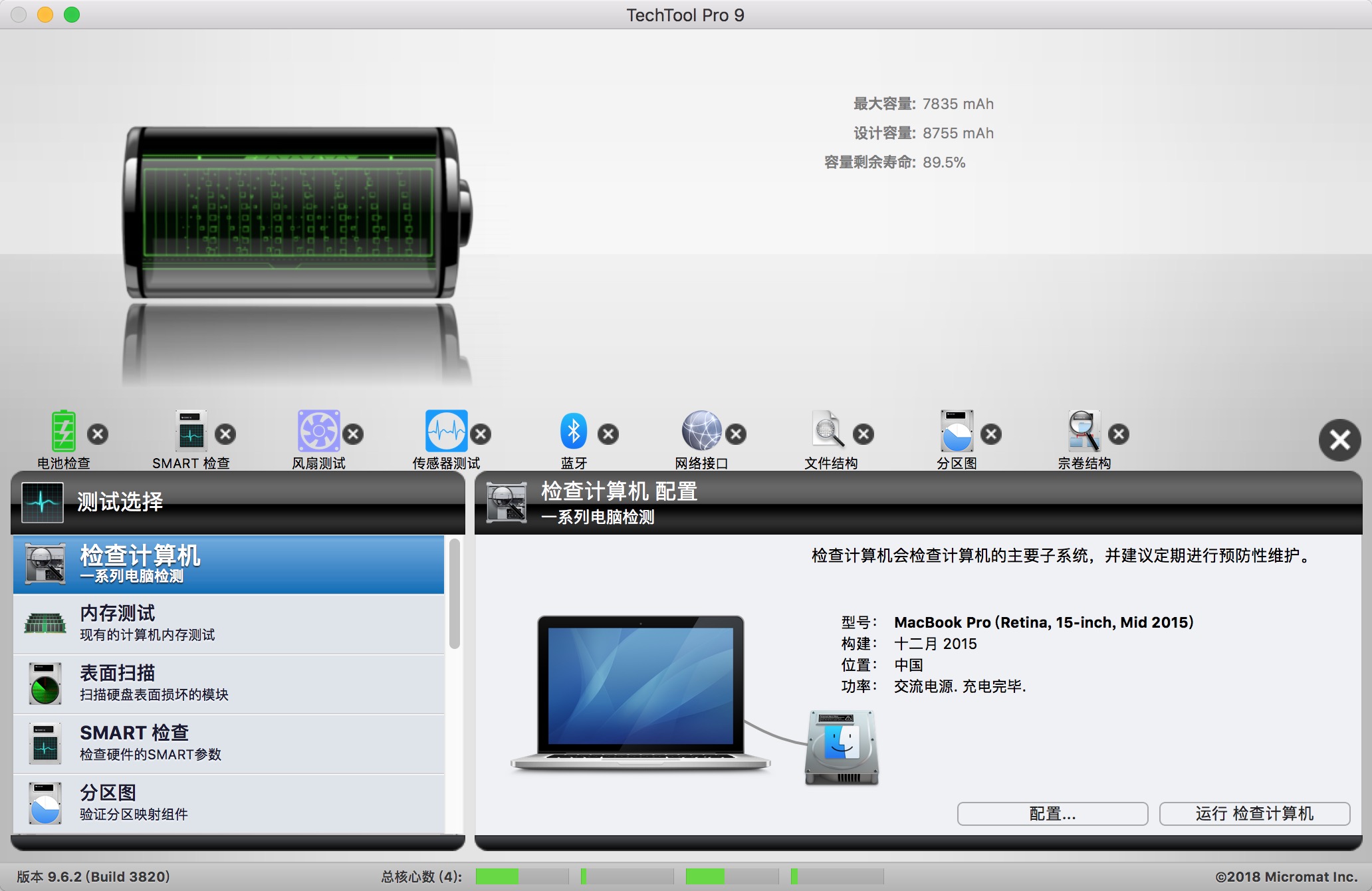Remove 文件结构 using its X button
This screenshot has height=891, width=1372.
(x=863, y=434)
